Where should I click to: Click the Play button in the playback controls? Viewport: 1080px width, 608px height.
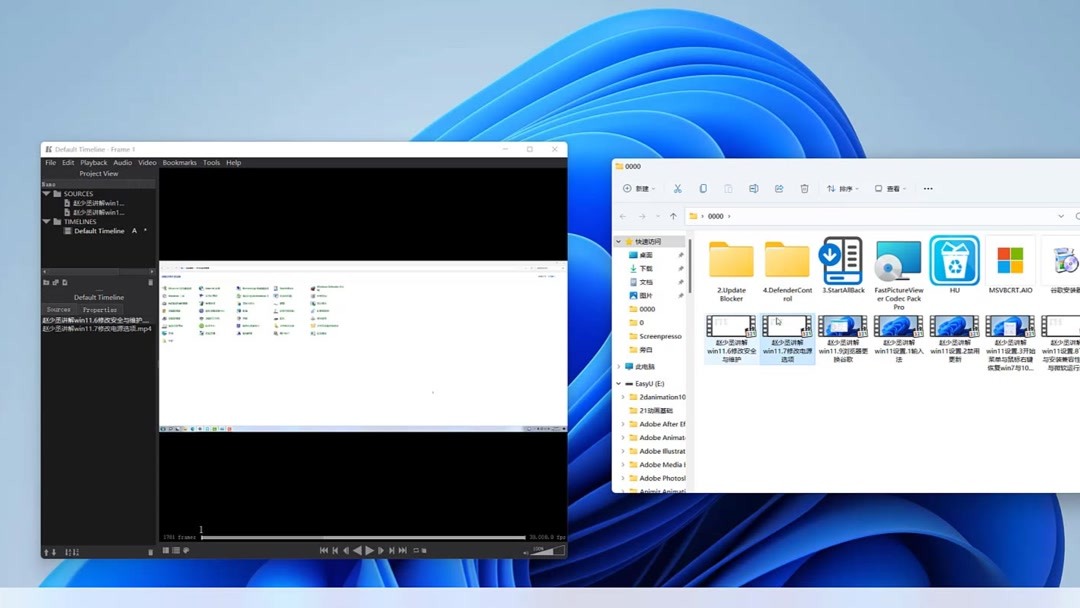tap(368, 549)
